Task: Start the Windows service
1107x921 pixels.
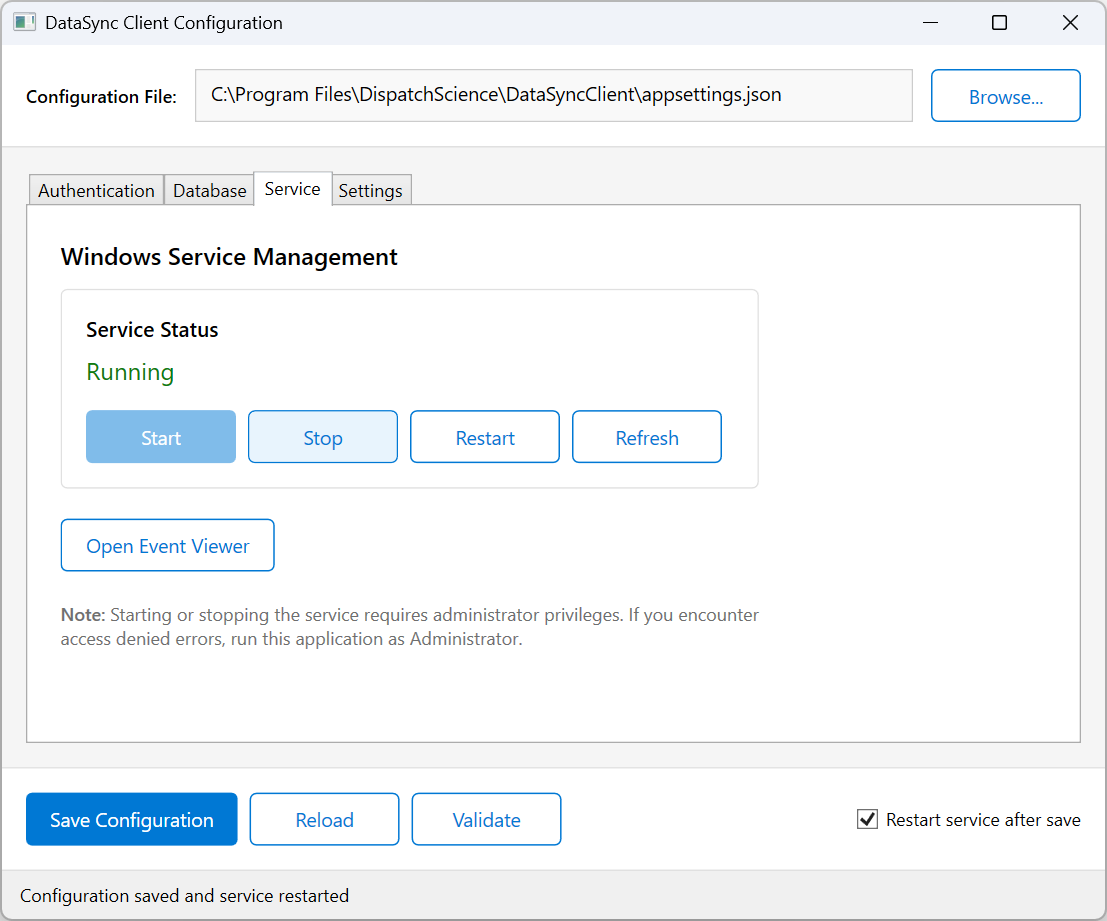Action: [160, 437]
